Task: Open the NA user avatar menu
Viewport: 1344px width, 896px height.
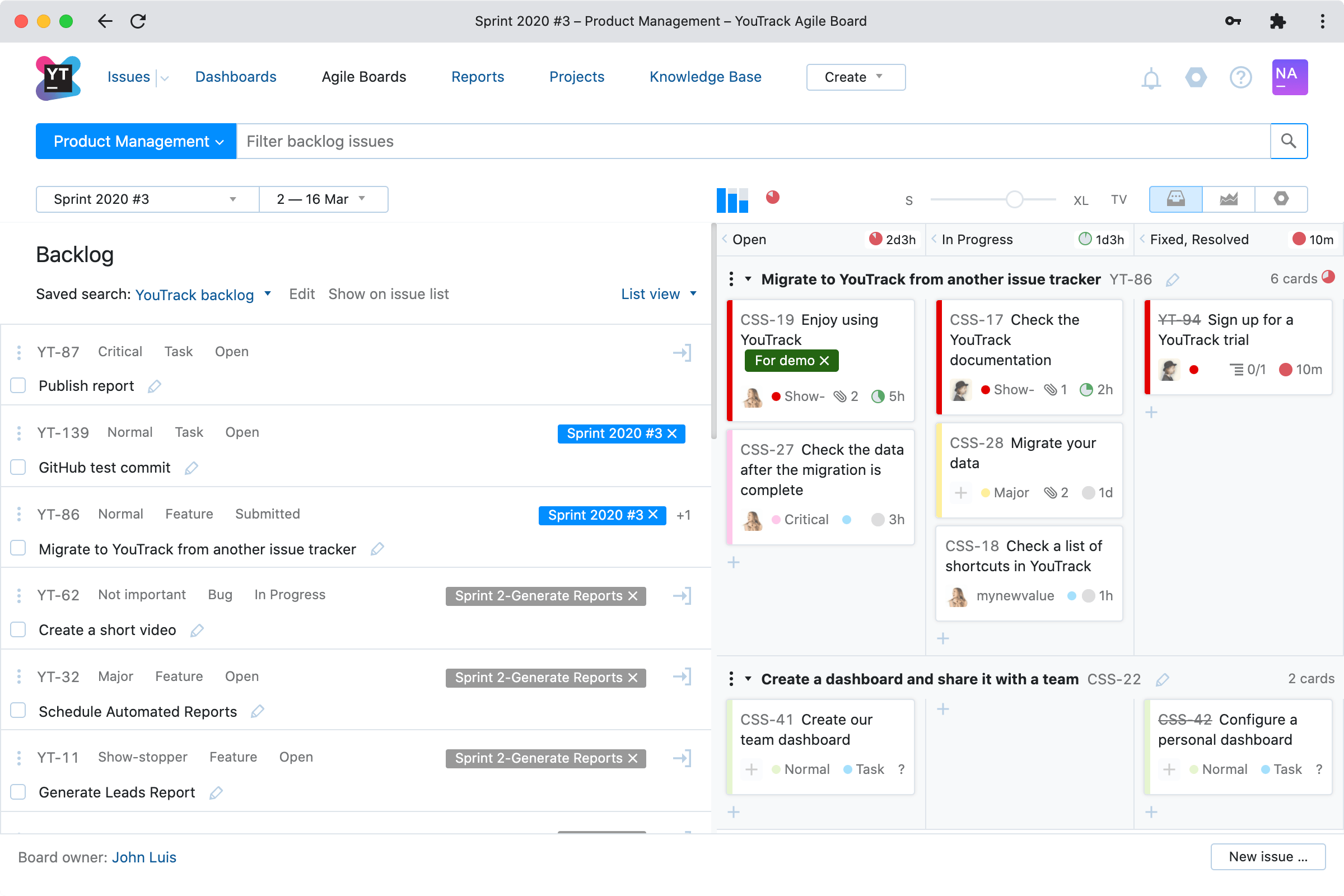Action: 1290,77
